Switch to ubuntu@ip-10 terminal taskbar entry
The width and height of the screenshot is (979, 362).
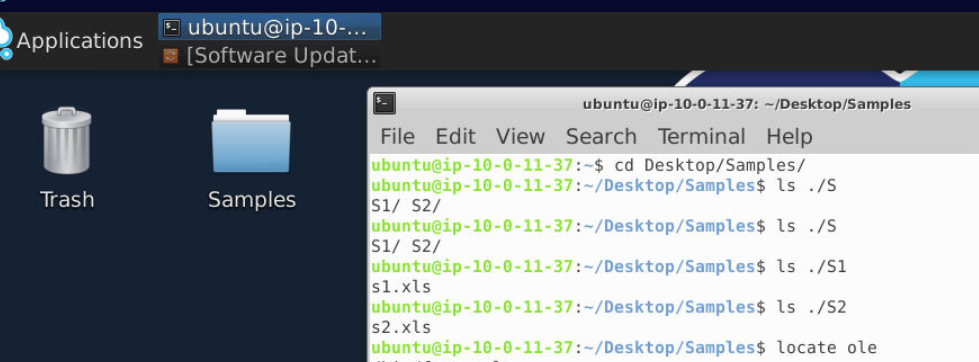point(270,27)
